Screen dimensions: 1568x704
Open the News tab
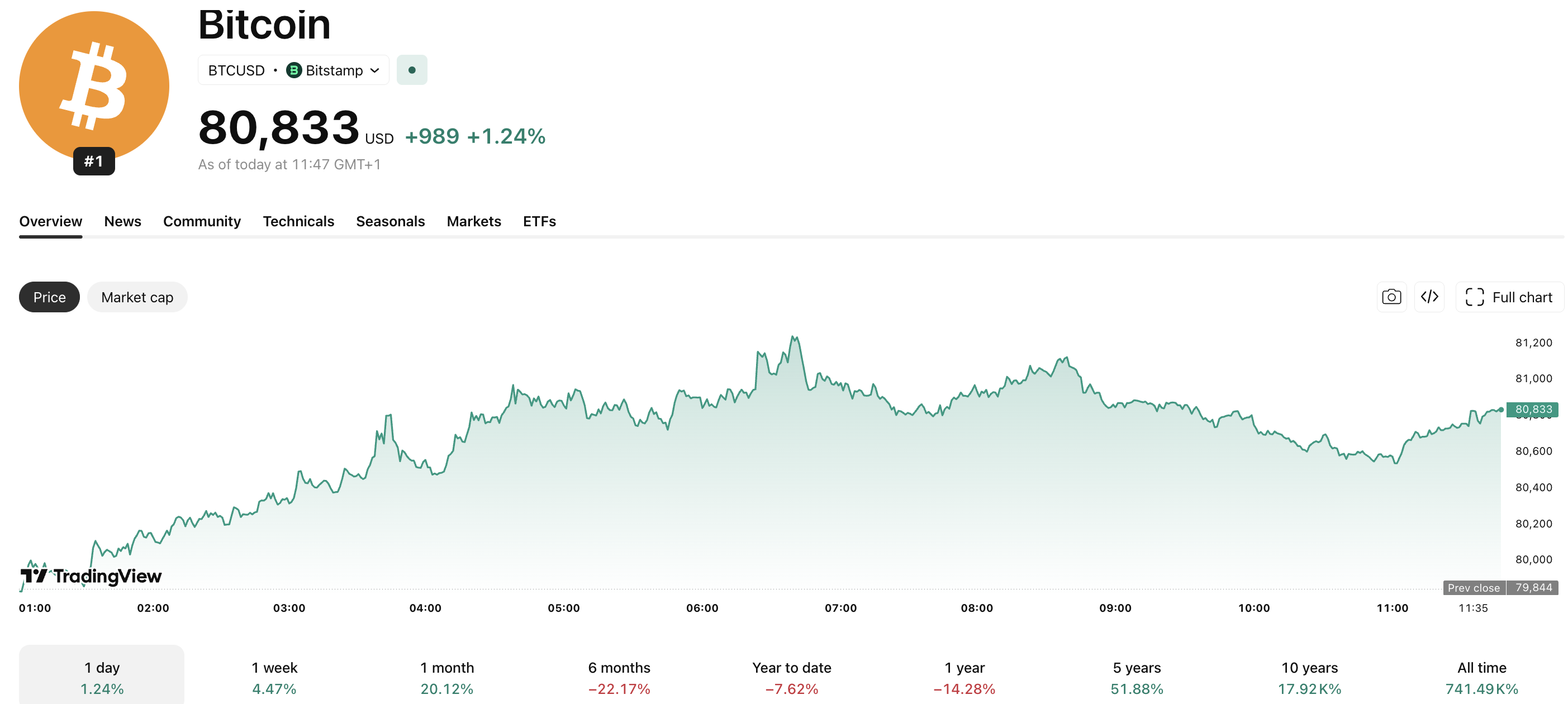pos(122,221)
